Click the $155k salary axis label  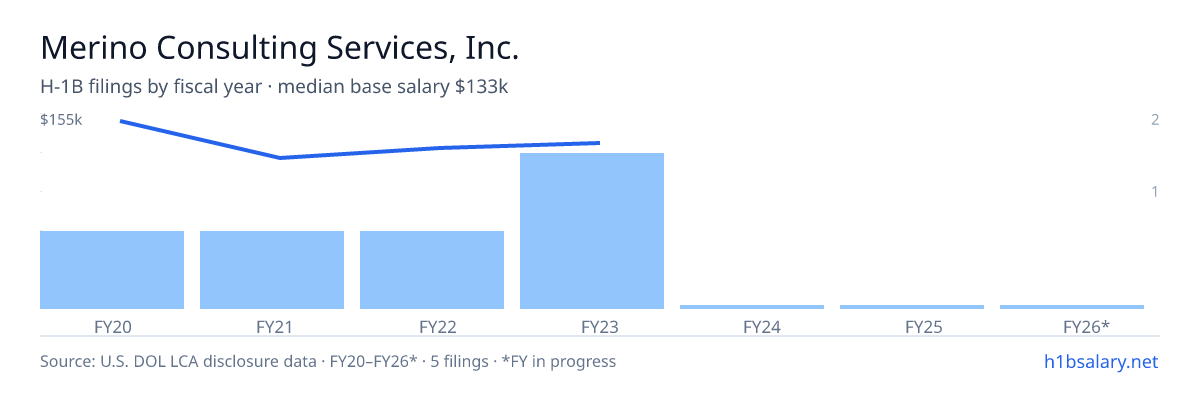point(61,120)
